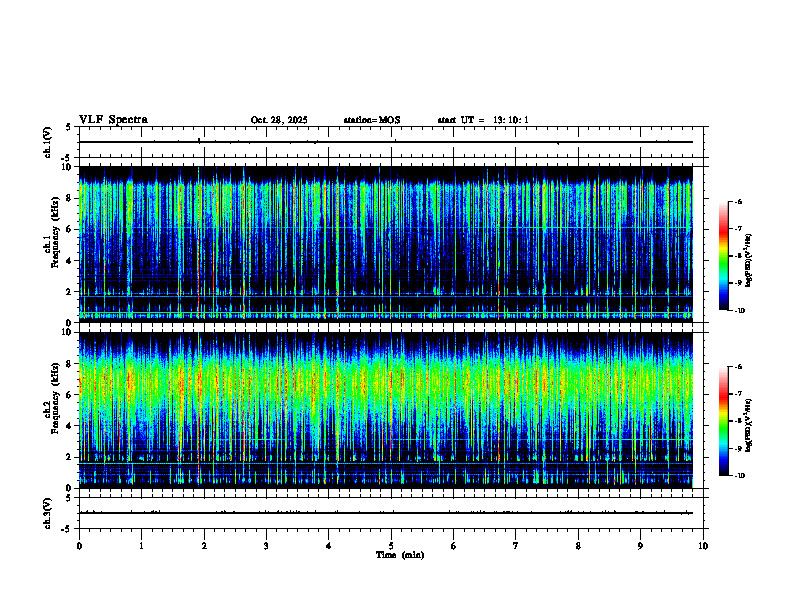Click the ch.1 colorbar "log(PSD)" label
This screenshot has width=792, height=612.
coord(749,260)
